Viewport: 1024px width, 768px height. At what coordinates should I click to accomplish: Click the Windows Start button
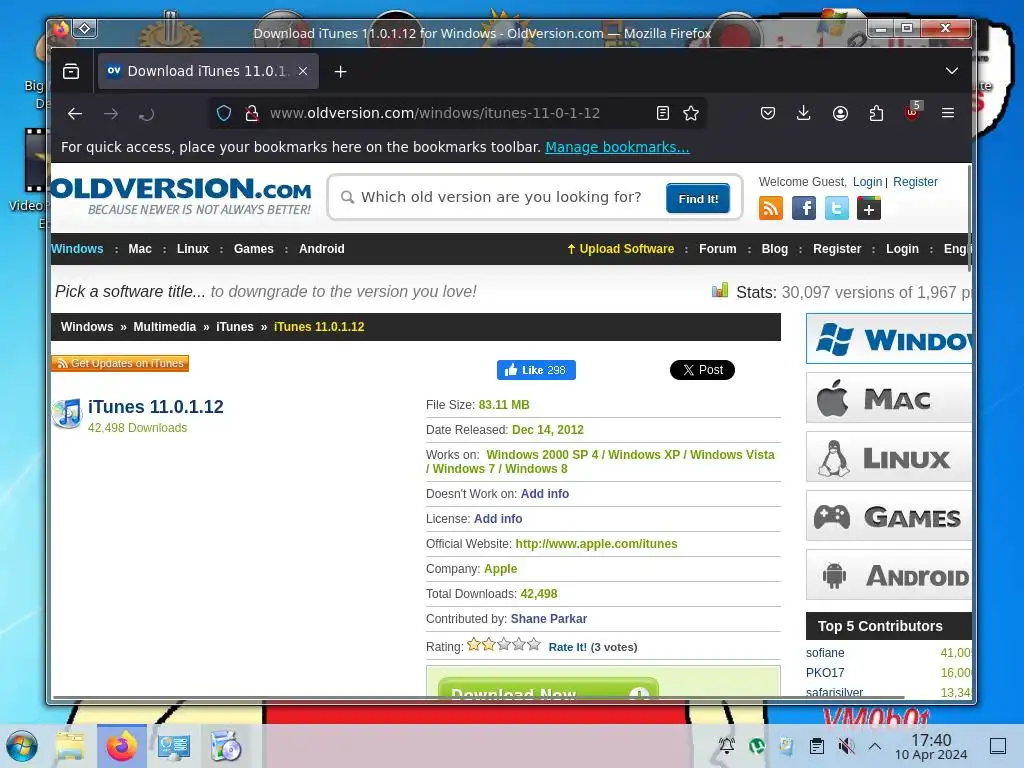[x=22, y=746]
